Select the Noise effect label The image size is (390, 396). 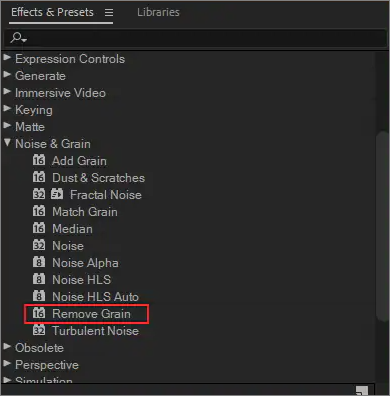68,246
